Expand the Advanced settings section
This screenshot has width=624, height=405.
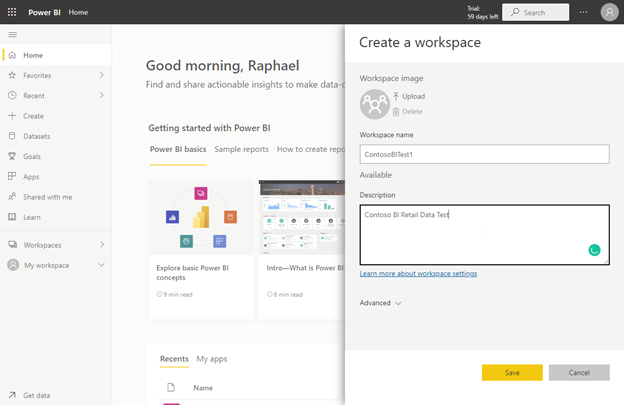(380, 303)
